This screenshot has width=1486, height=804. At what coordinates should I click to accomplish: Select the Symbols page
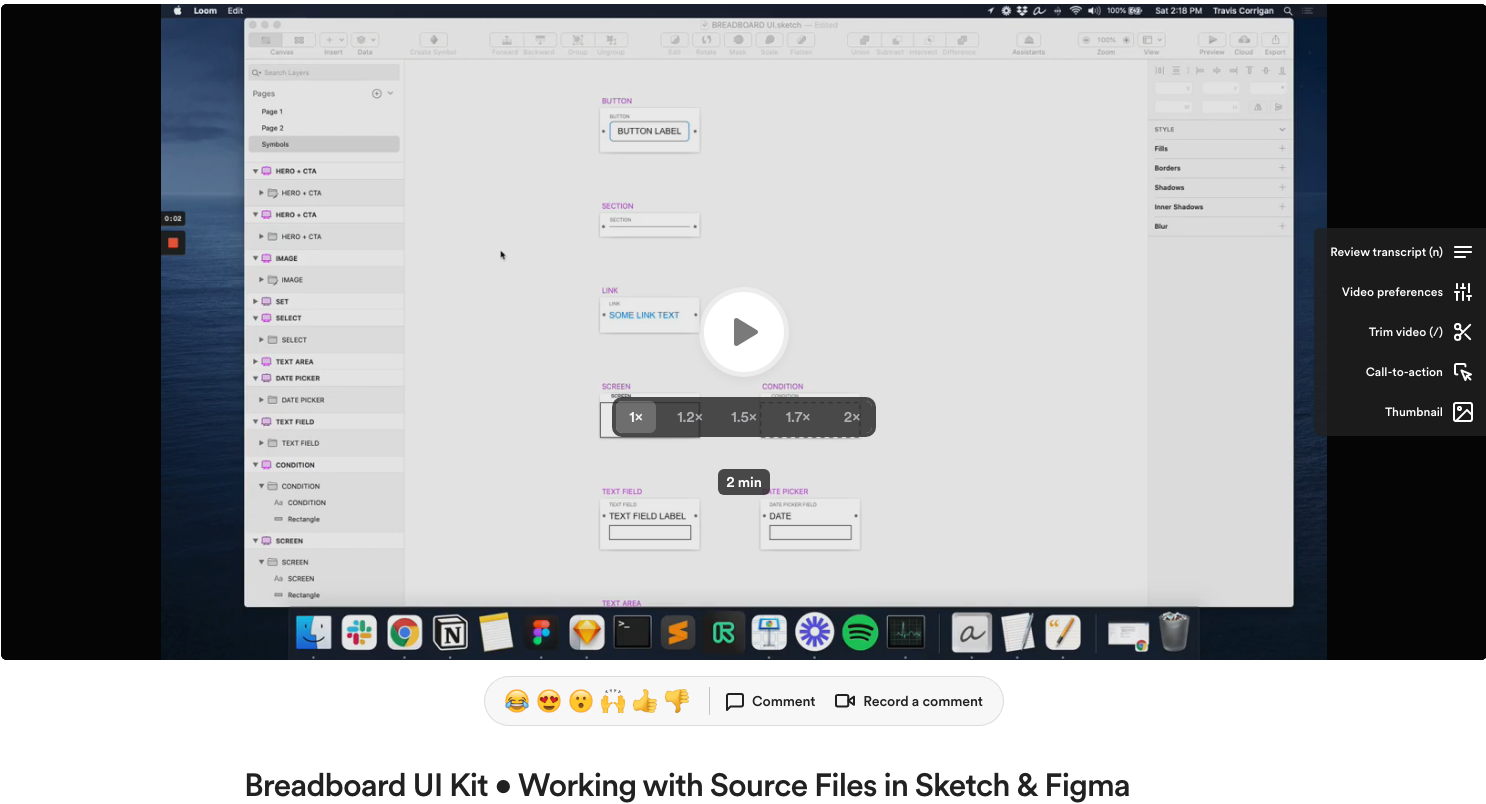point(324,144)
